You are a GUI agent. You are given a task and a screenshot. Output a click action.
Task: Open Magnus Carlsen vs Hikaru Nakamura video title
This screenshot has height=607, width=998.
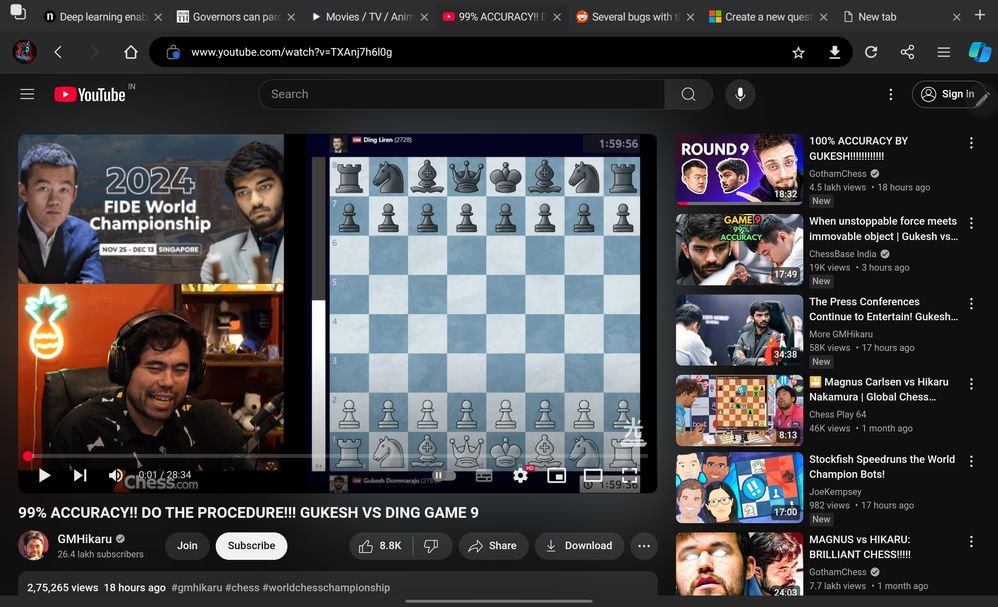(879, 389)
